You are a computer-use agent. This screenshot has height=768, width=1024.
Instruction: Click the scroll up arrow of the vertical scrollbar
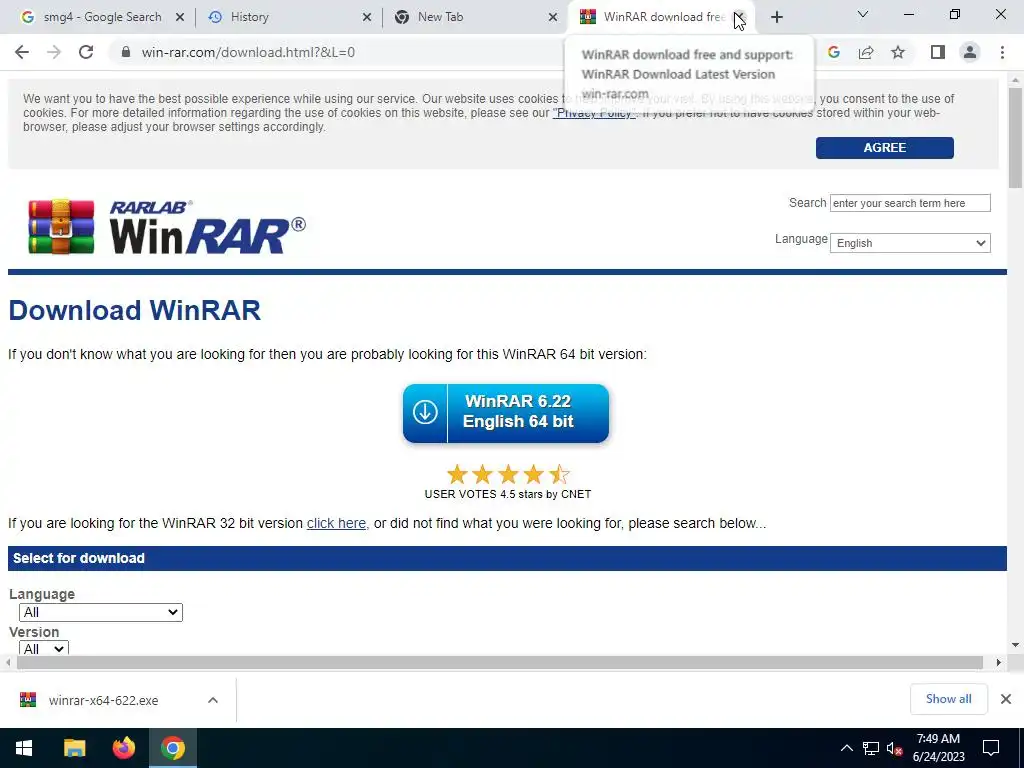(x=1016, y=80)
